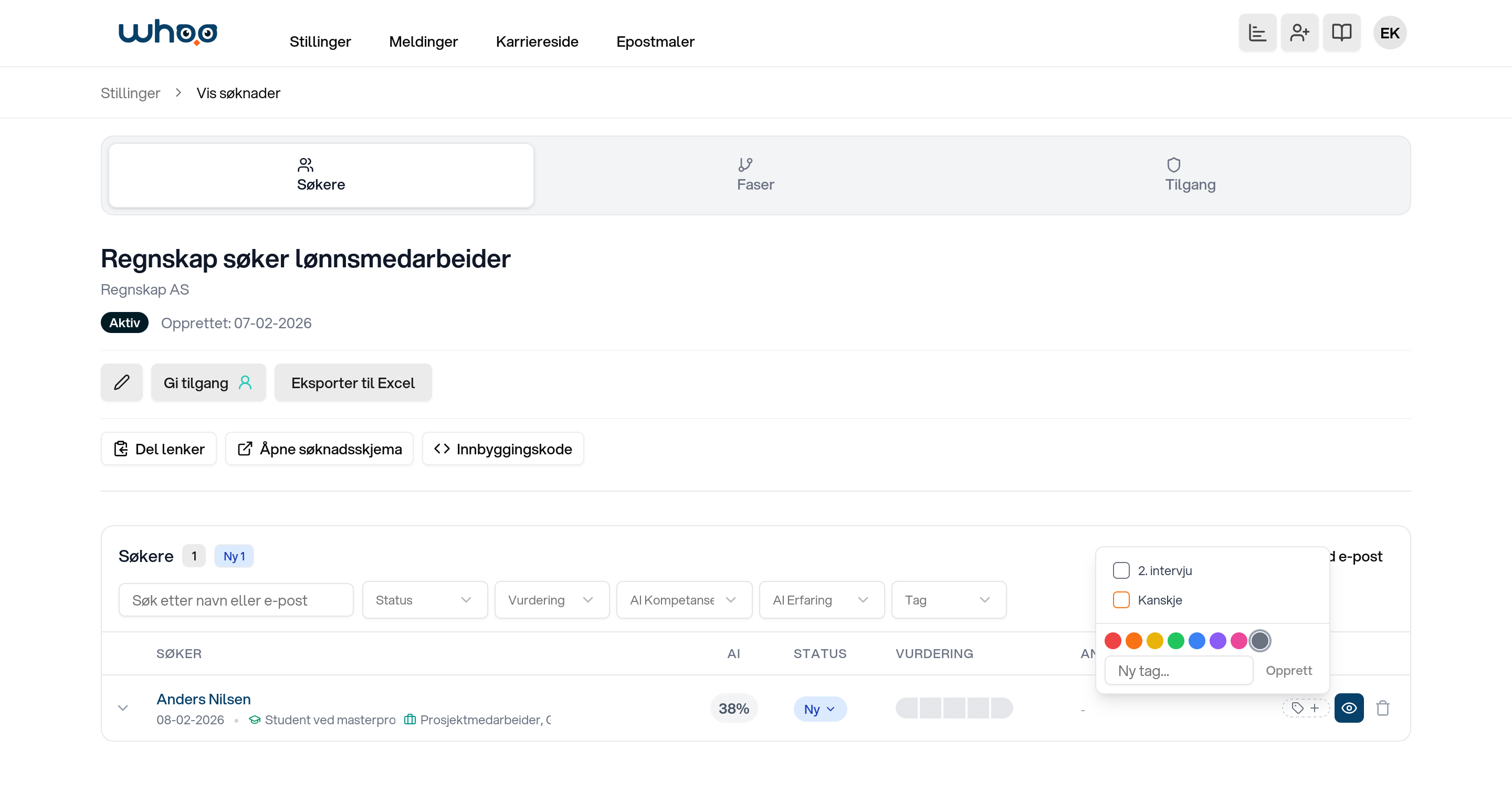
Task: Open the analytics/statistics icon in top bar
Action: (1257, 33)
